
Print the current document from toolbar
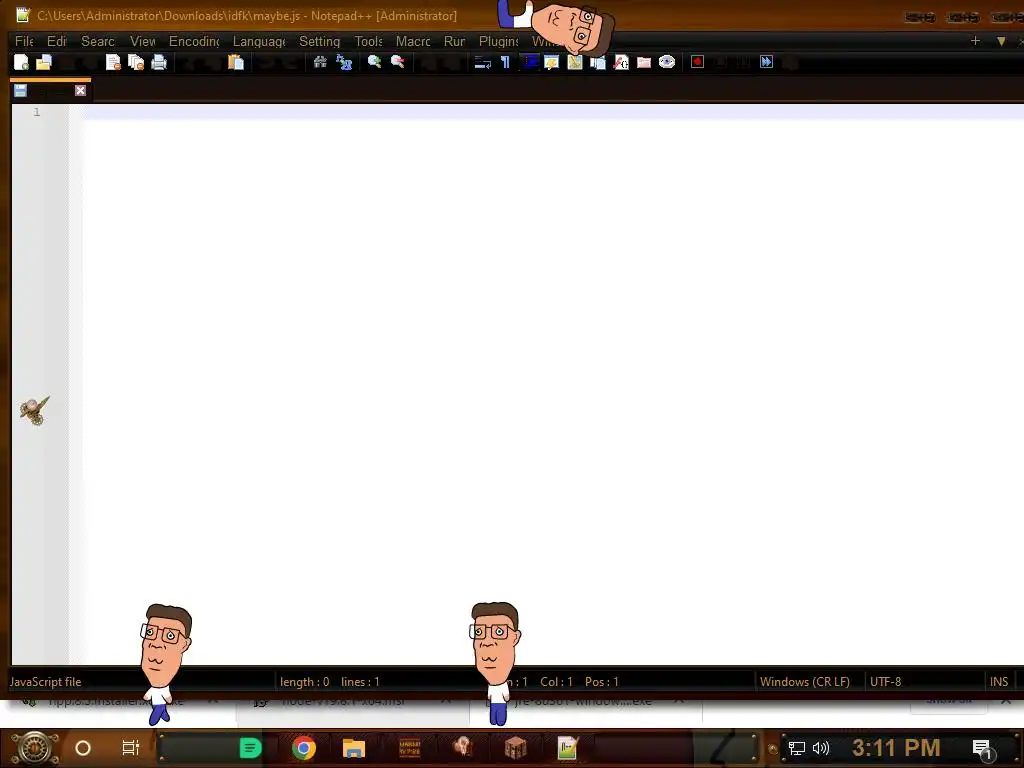click(159, 62)
